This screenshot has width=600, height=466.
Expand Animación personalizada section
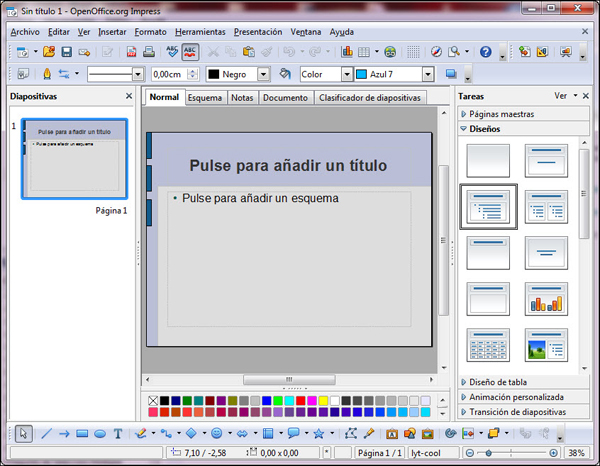coord(523,397)
